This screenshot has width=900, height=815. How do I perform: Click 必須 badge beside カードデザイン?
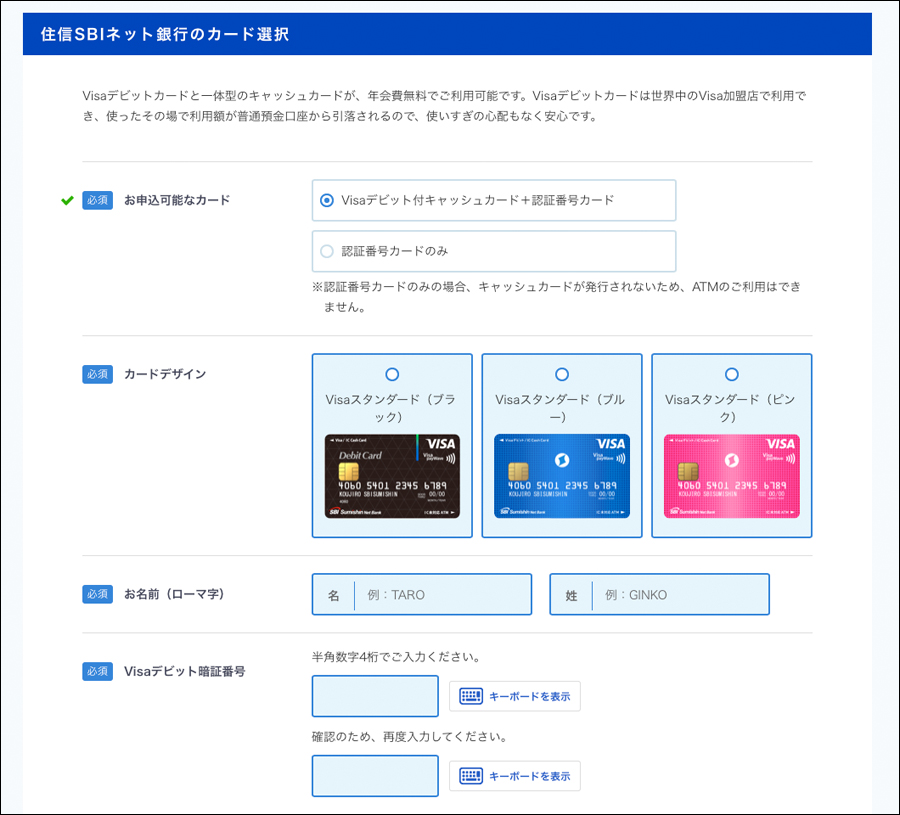pyautogui.click(x=98, y=374)
